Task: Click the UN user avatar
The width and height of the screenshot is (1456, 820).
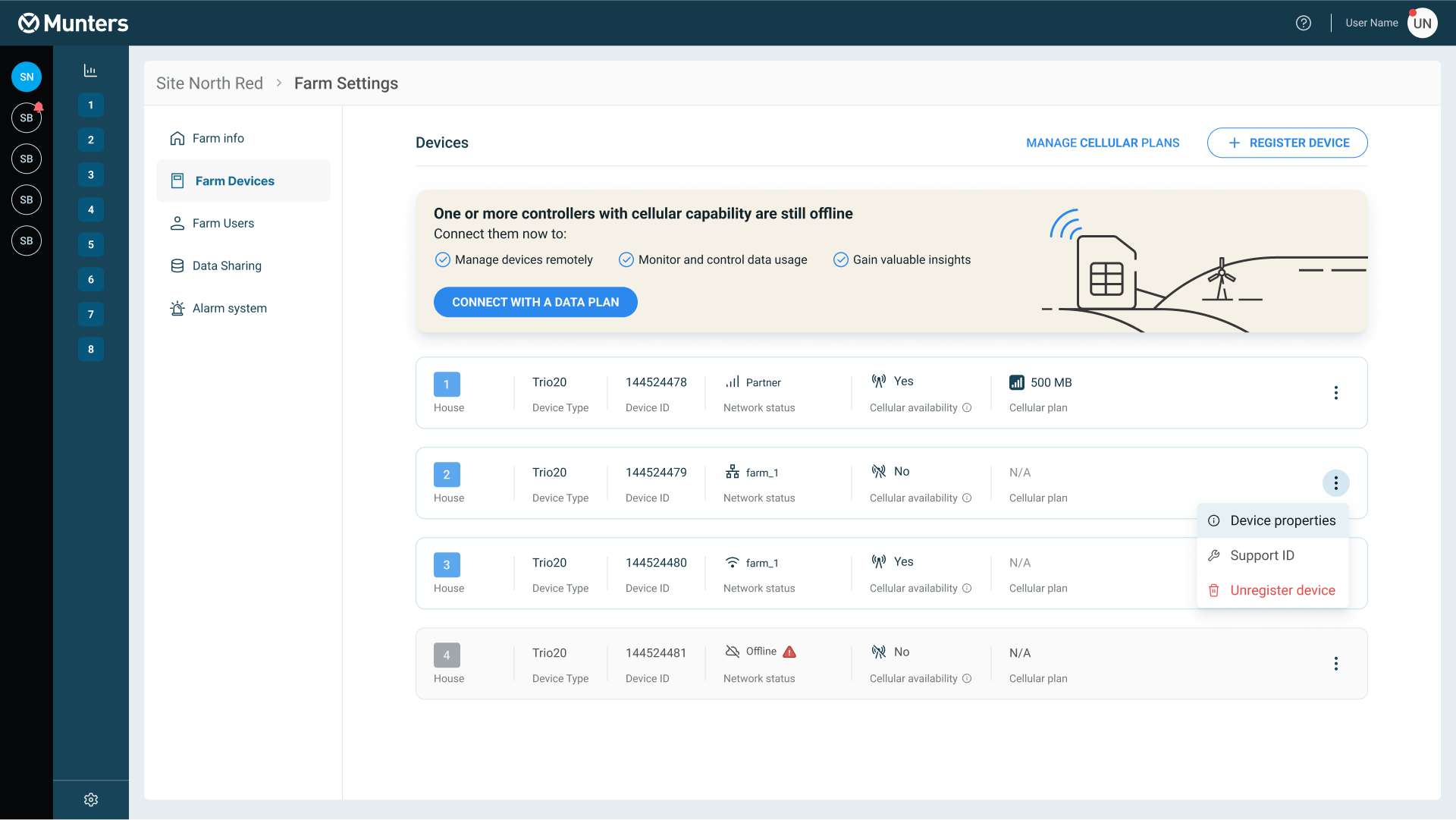Action: pyautogui.click(x=1422, y=23)
